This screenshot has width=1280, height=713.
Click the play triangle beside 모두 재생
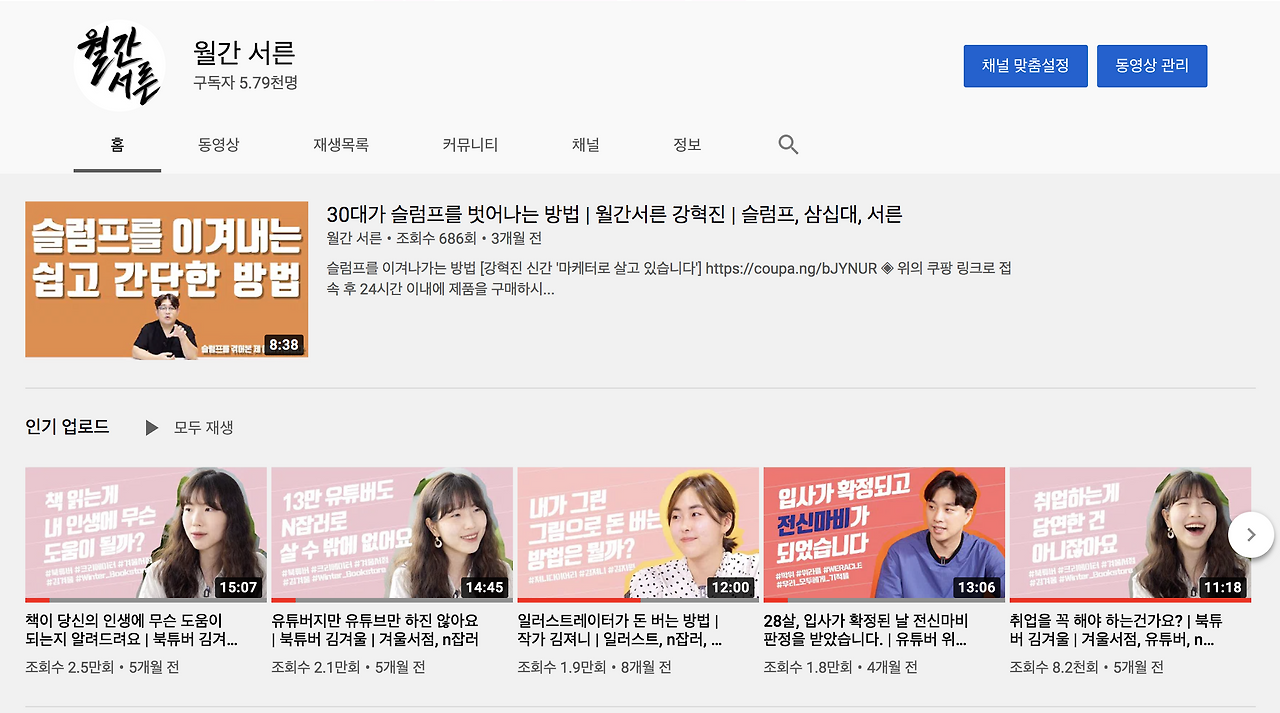(x=152, y=428)
